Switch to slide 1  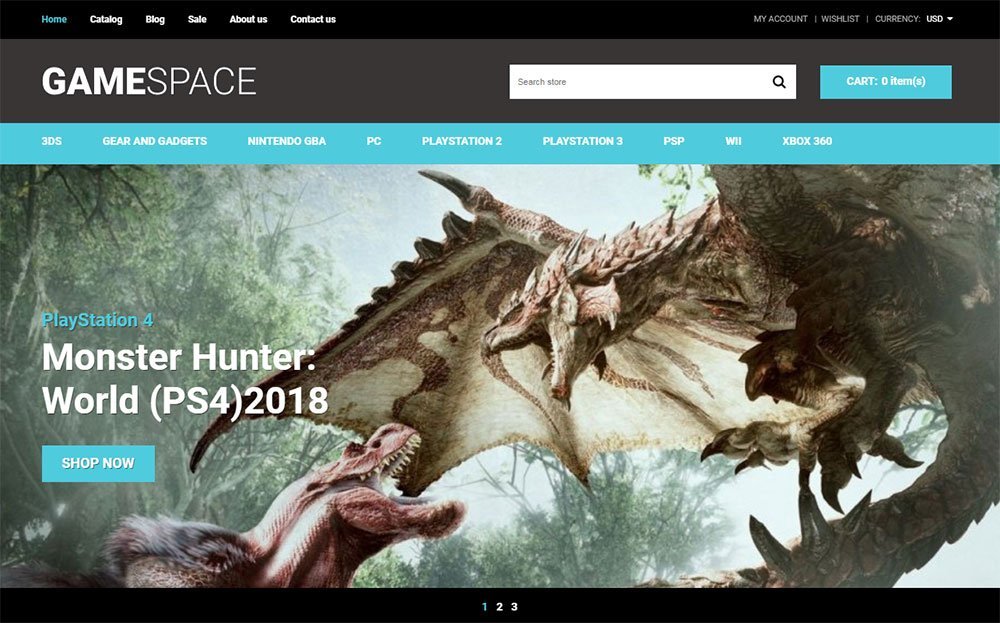pyautogui.click(x=485, y=606)
